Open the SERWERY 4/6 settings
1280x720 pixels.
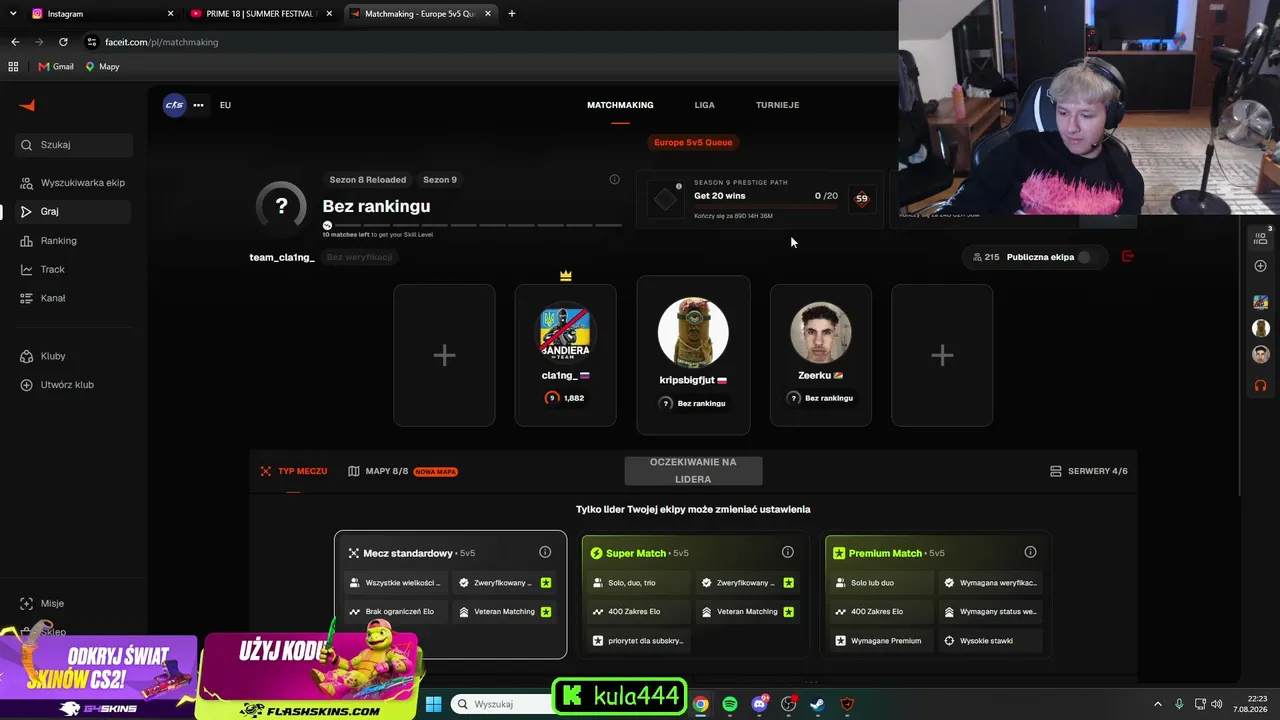click(1089, 471)
